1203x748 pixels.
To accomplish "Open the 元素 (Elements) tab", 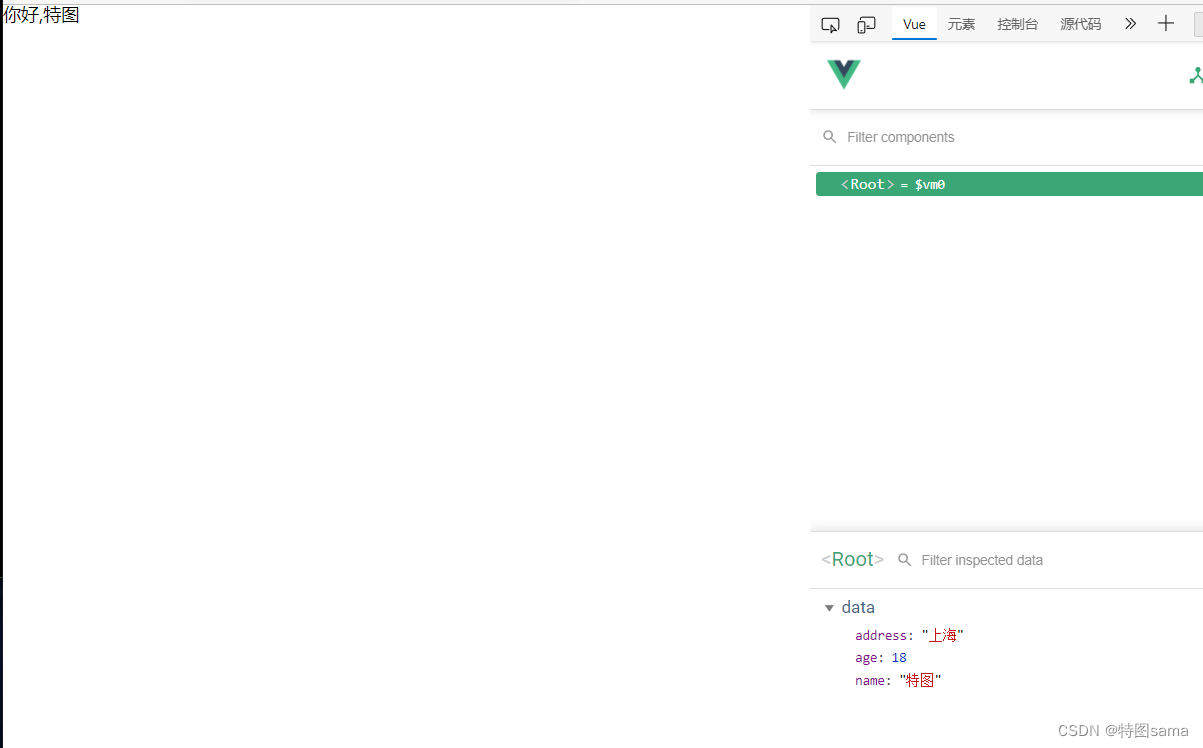I will pyautogui.click(x=961, y=24).
